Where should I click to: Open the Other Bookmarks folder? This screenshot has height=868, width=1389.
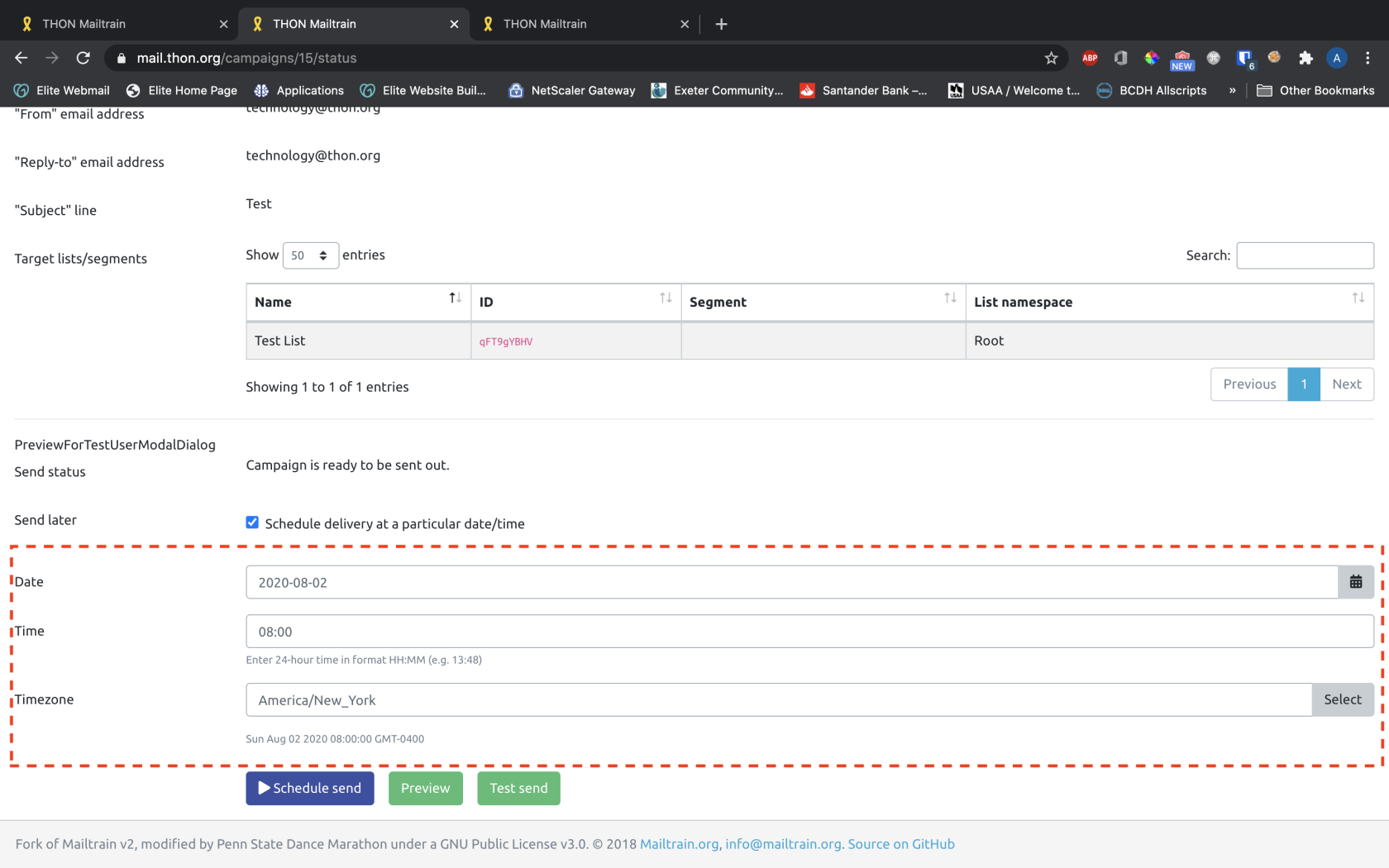(x=1315, y=90)
